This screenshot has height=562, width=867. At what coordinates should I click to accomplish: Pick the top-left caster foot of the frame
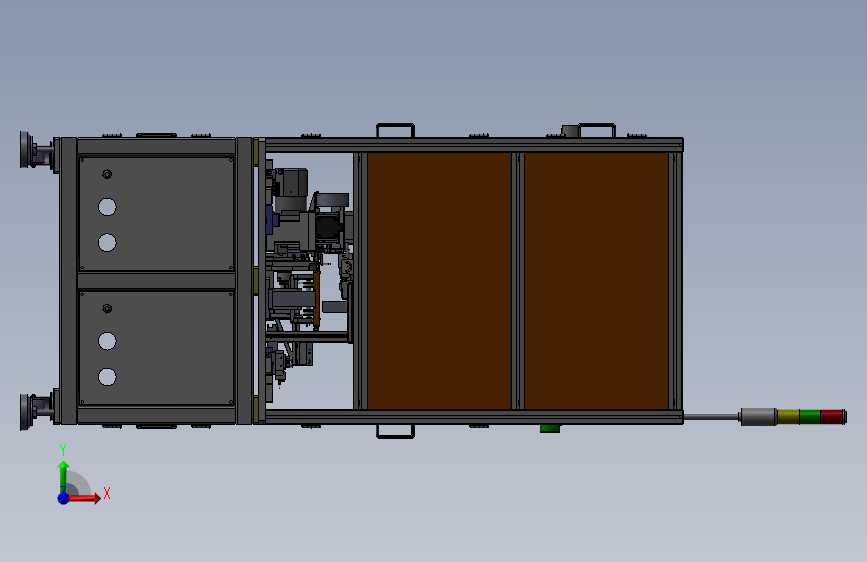[37, 150]
